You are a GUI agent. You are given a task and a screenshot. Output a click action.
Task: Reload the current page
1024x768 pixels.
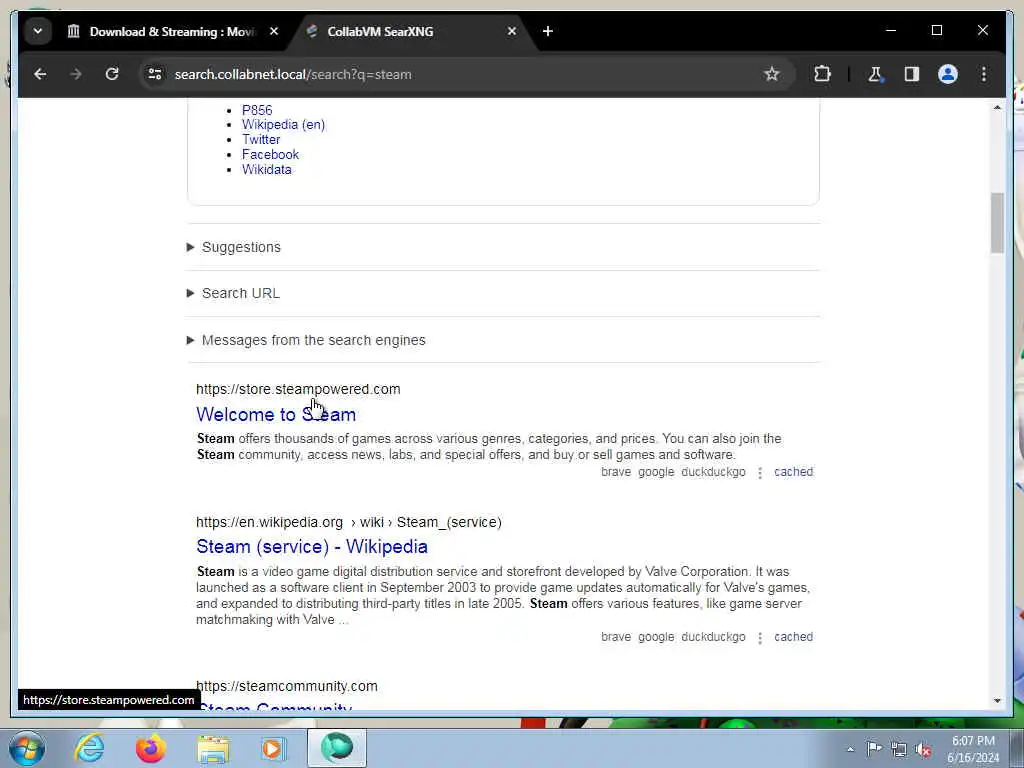pyautogui.click(x=112, y=74)
